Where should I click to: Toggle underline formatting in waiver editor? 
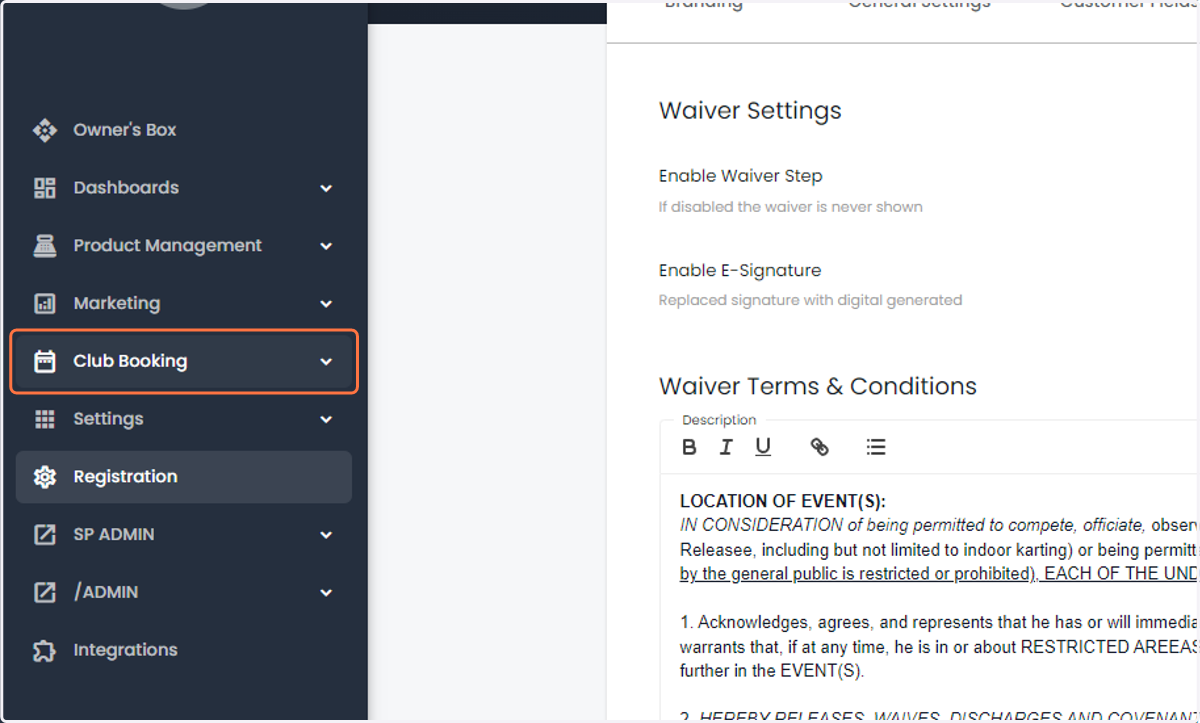[763, 447]
